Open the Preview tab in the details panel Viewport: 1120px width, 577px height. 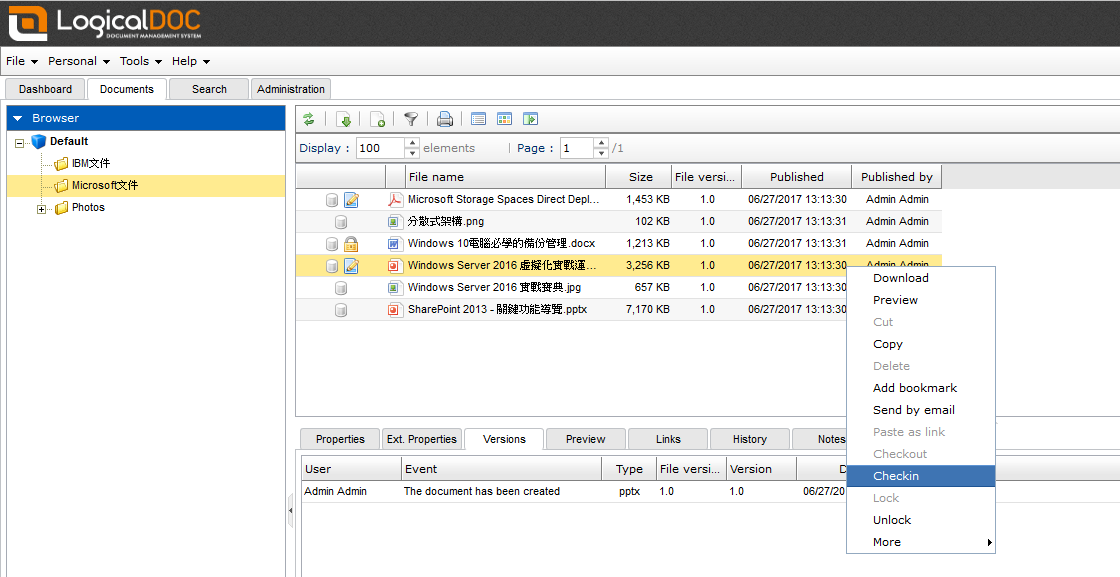click(586, 439)
